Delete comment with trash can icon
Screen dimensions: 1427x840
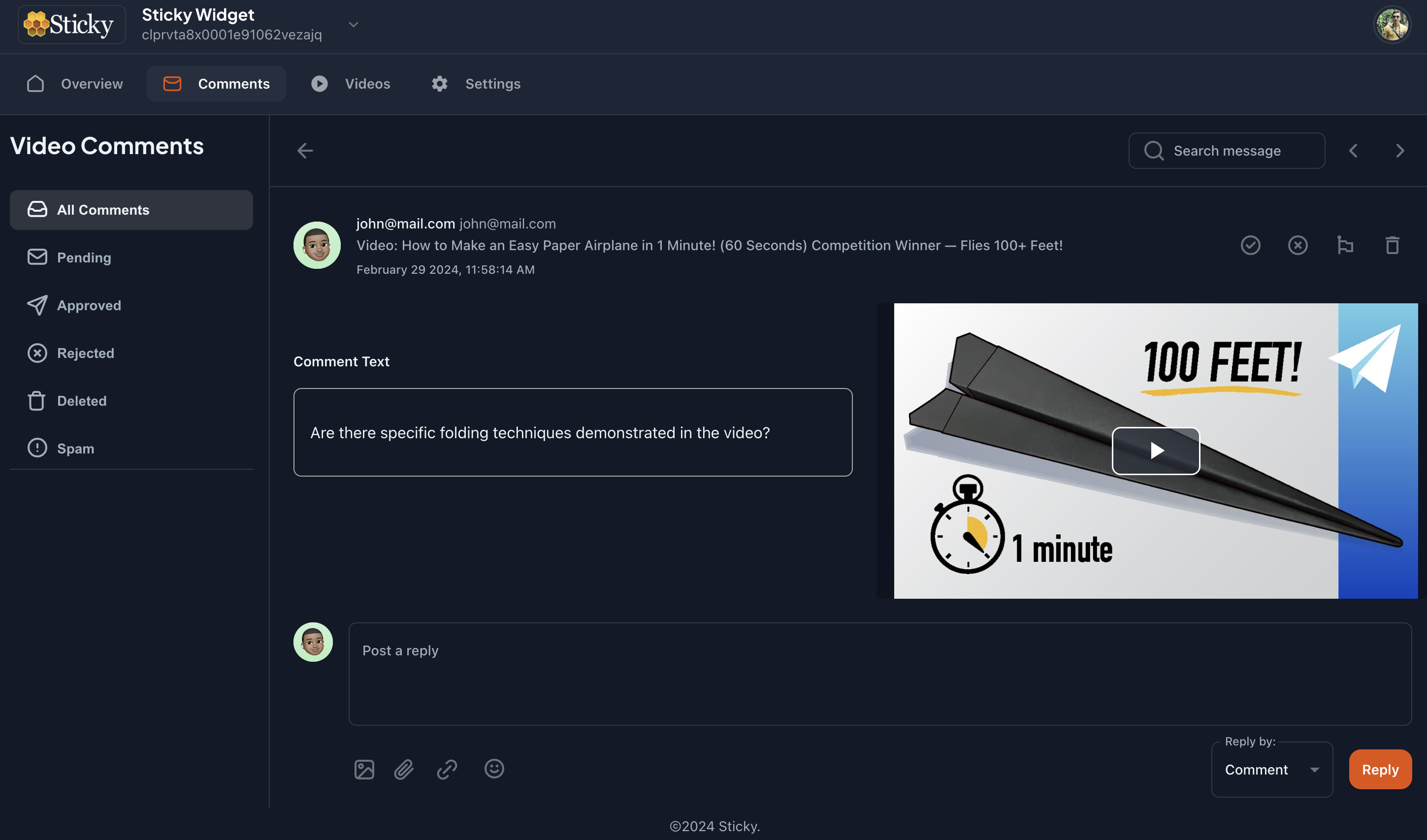(1392, 245)
